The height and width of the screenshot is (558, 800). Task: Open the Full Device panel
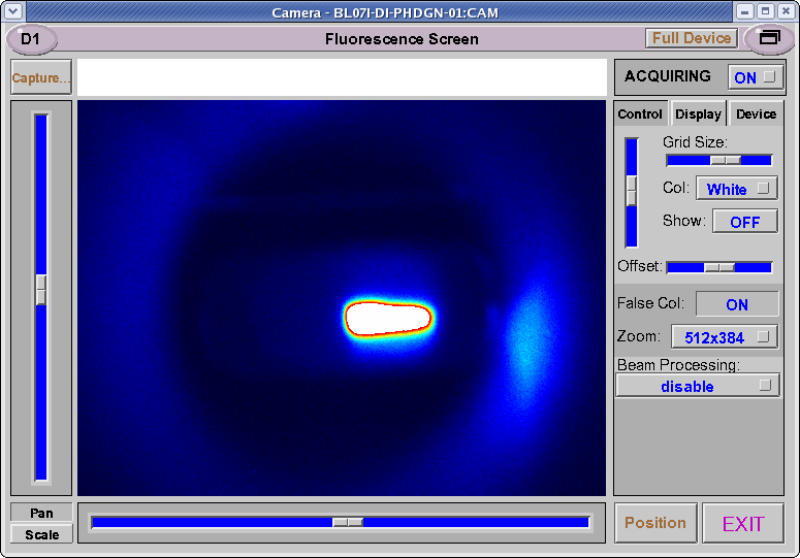pyautogui.click(x=691, y=38)
